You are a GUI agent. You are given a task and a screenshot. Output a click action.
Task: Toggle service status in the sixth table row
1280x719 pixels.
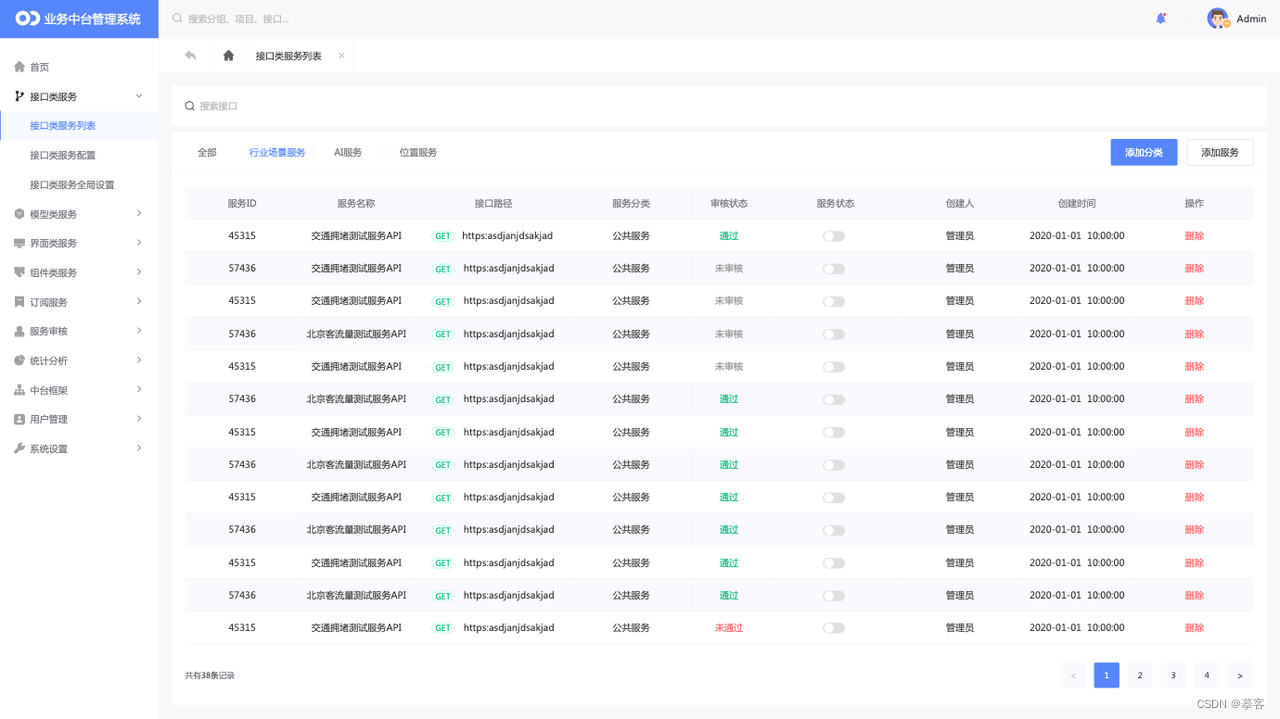click(834, 399)
